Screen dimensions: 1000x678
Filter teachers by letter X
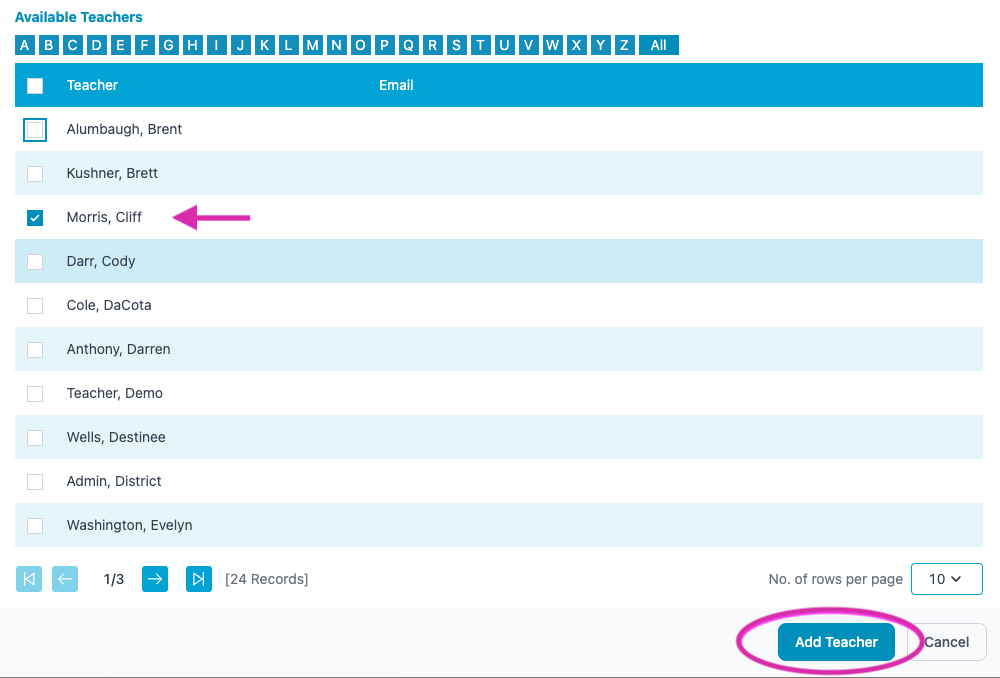(577, 45)
